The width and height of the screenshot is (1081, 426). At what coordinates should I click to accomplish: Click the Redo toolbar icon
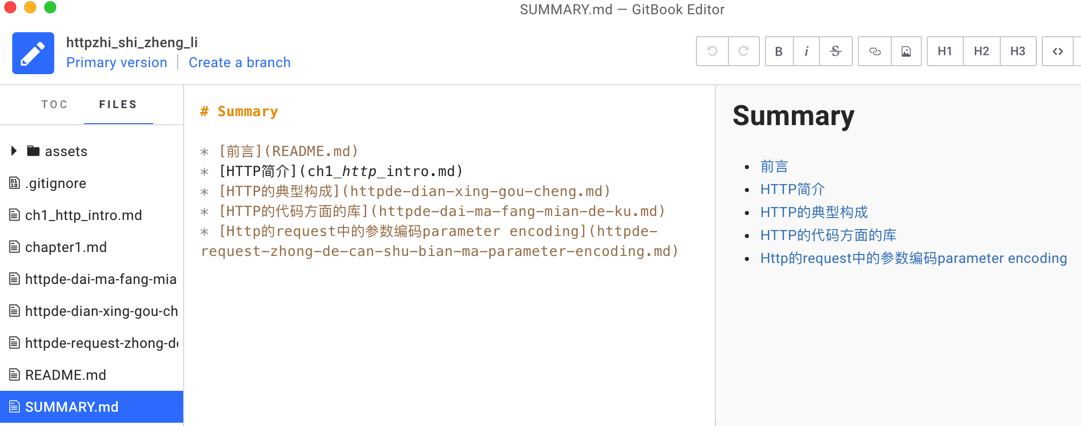coord(743,52)
